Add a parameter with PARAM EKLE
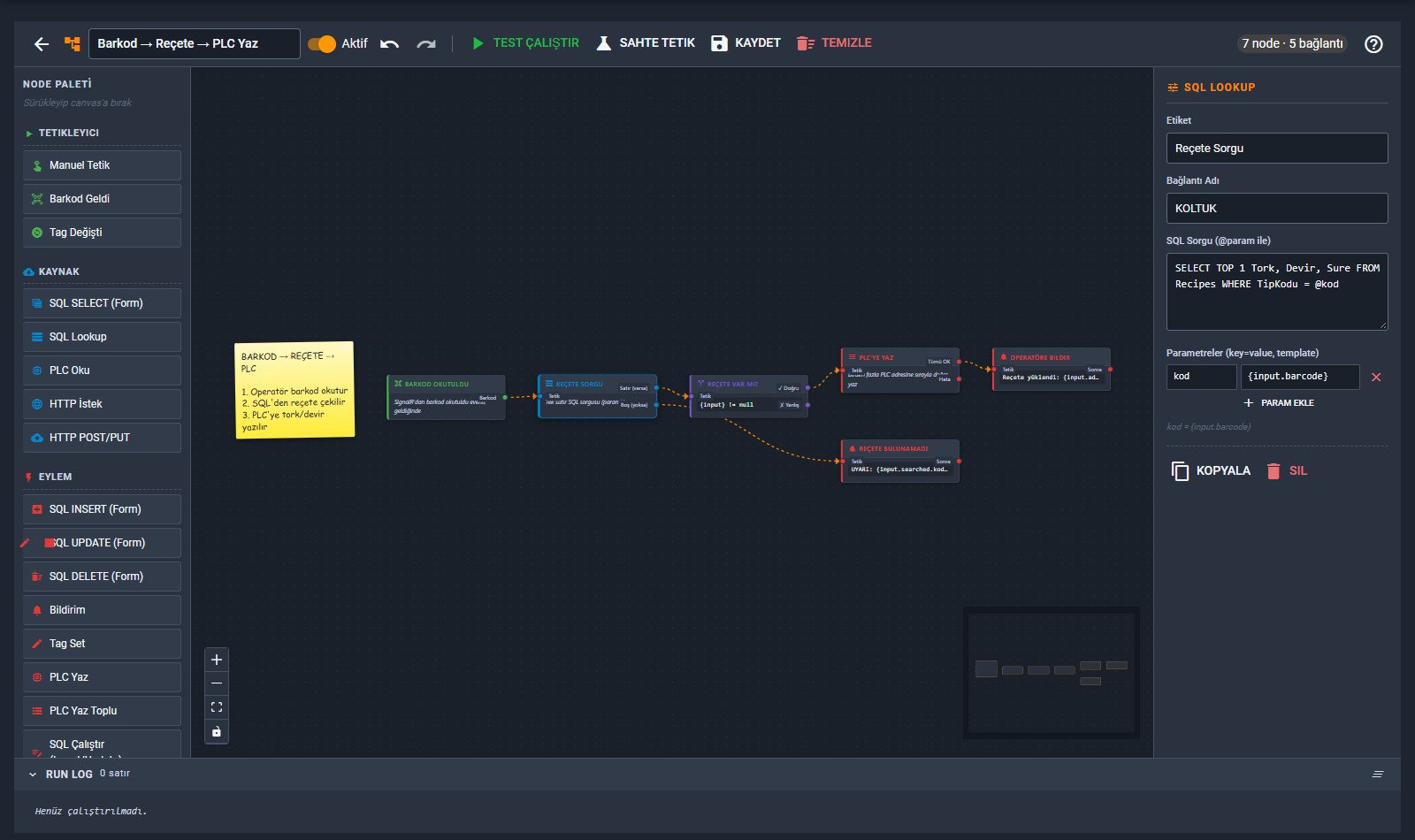 [1278, 402]
